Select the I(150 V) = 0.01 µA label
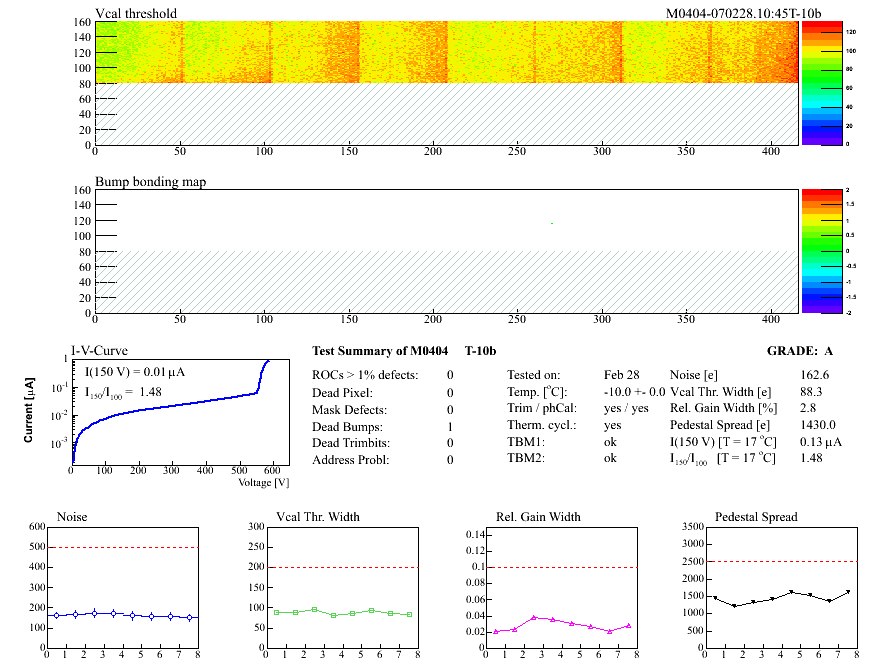 click(134, 373)
